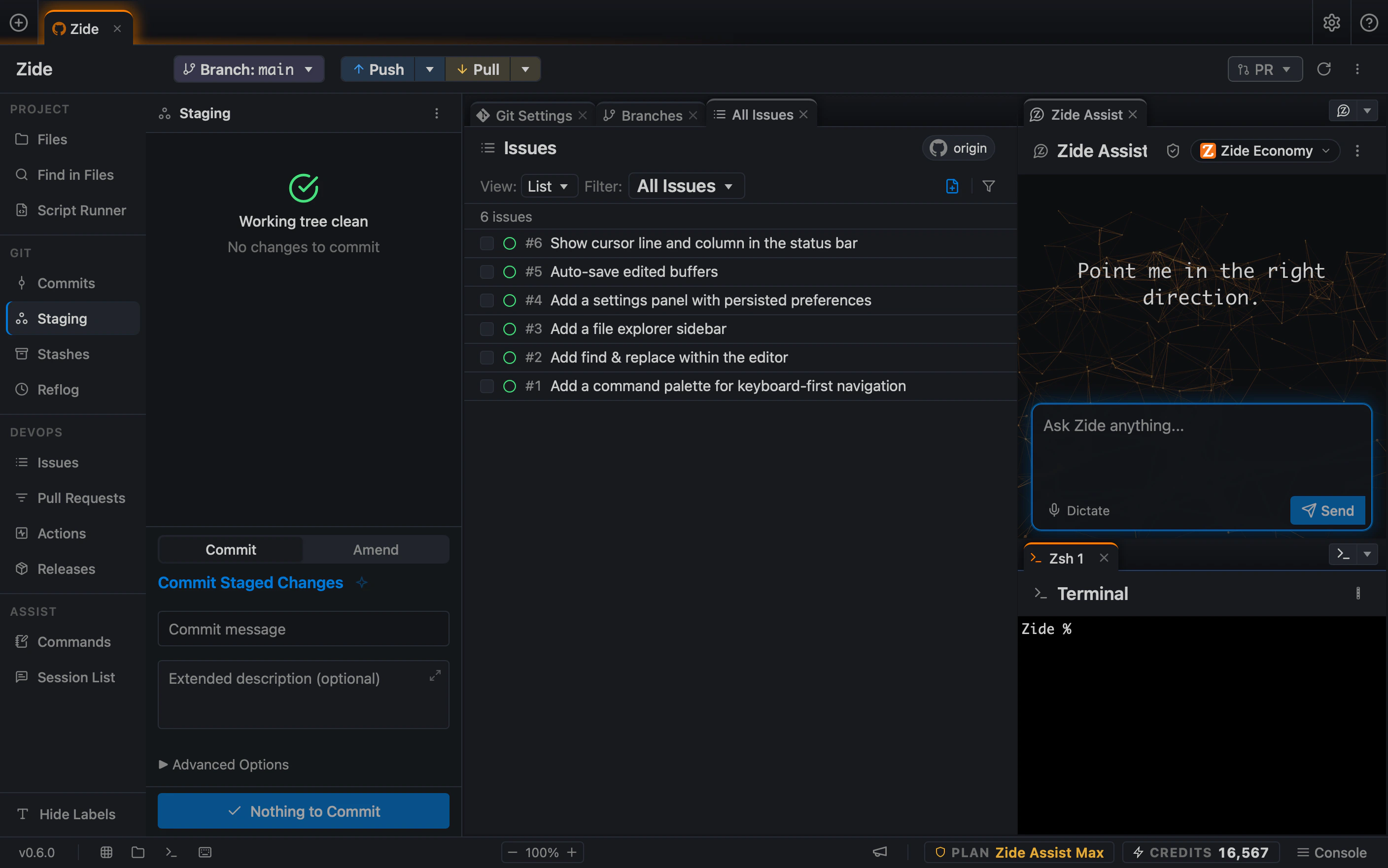1388x868 pixels.
Task: Click the keyboard icon in status bar
Action: pos(205,852)
